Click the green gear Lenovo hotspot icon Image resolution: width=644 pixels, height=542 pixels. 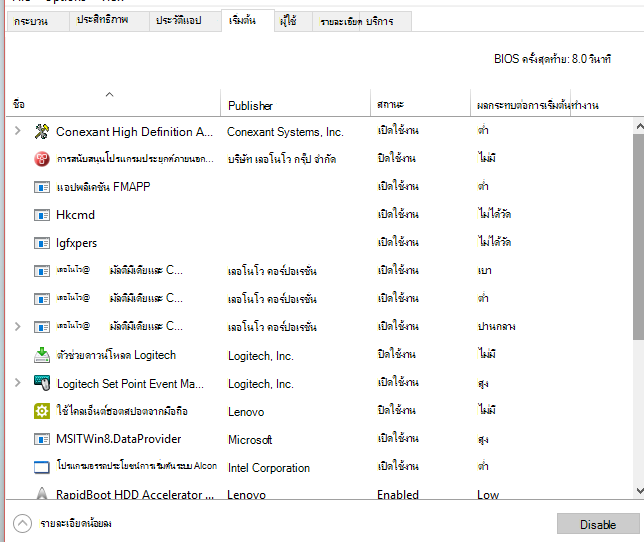[42, 411]
